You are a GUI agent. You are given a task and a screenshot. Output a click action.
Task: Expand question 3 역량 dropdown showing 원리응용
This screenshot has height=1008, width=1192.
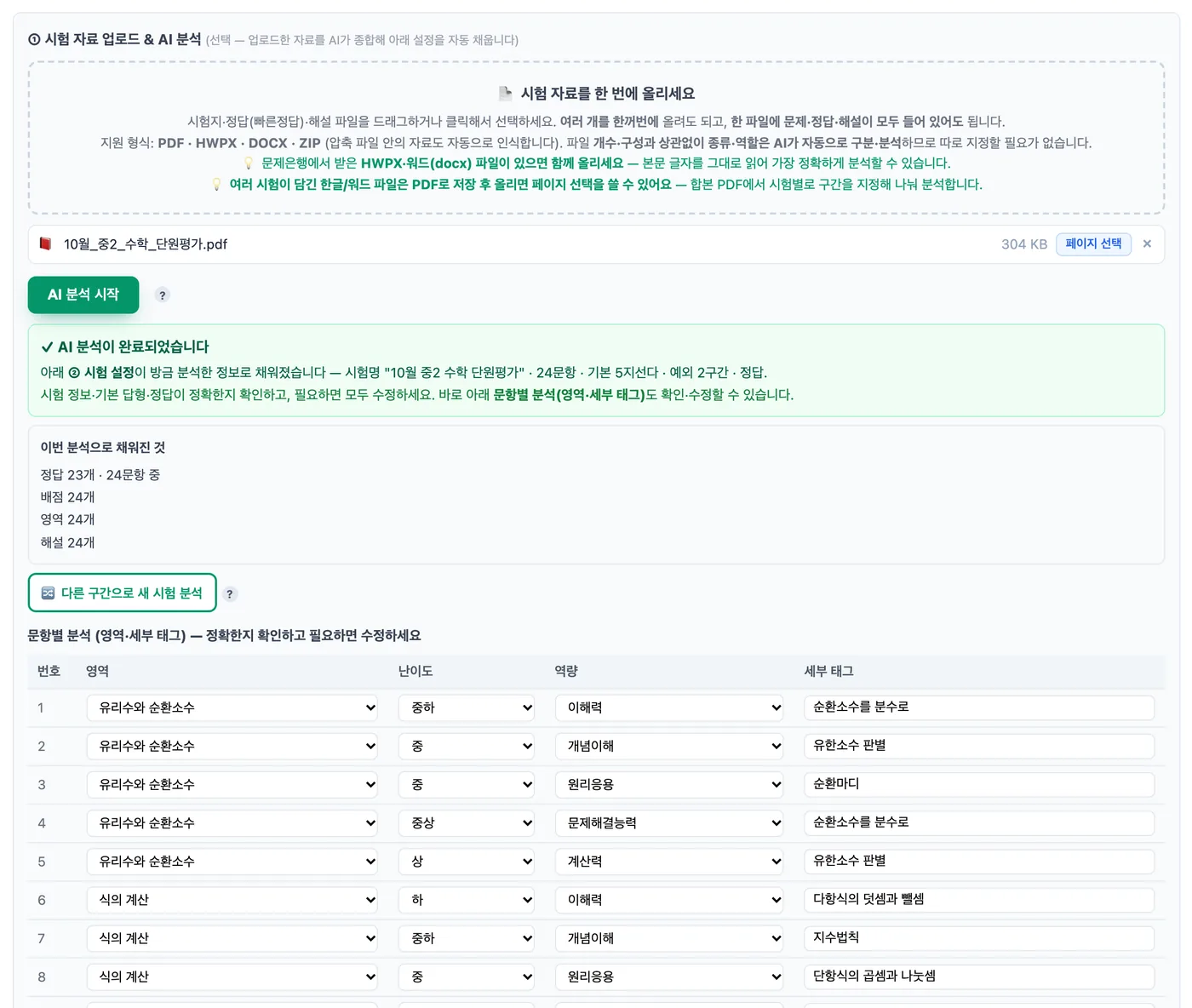[669, 784]
